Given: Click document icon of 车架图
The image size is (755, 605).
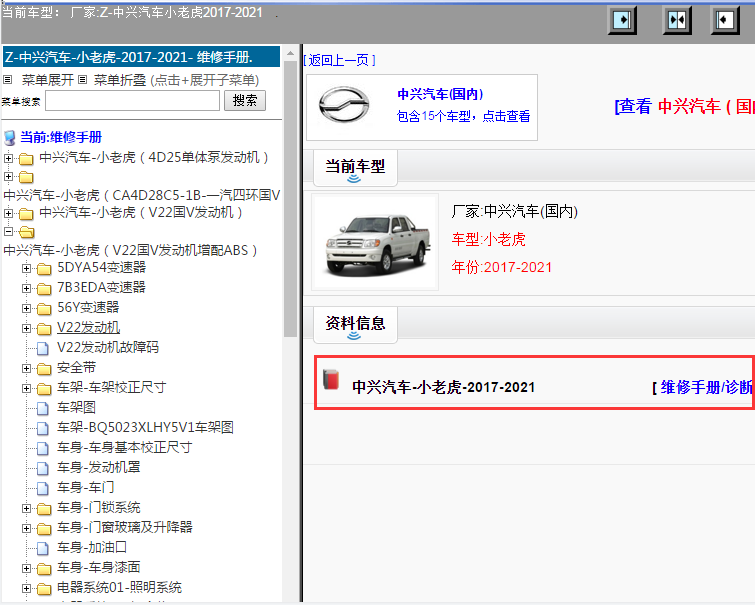Looking at the screenshot, I should [43, 408].
